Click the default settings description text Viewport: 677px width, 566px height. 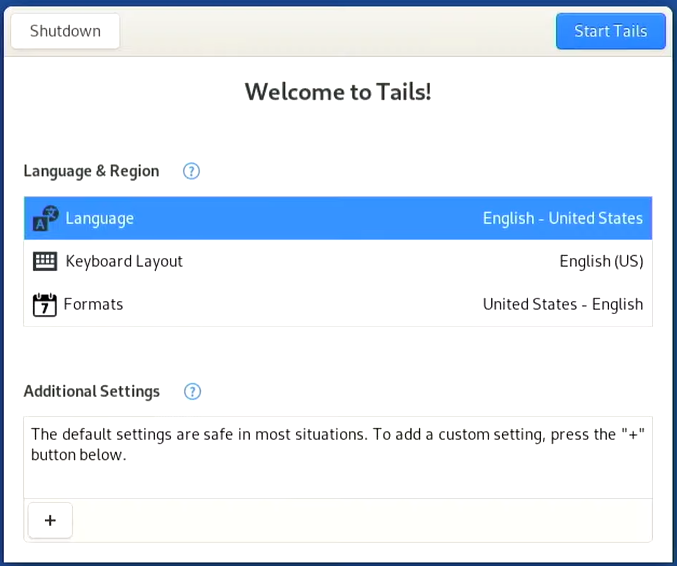pos(337,444)
